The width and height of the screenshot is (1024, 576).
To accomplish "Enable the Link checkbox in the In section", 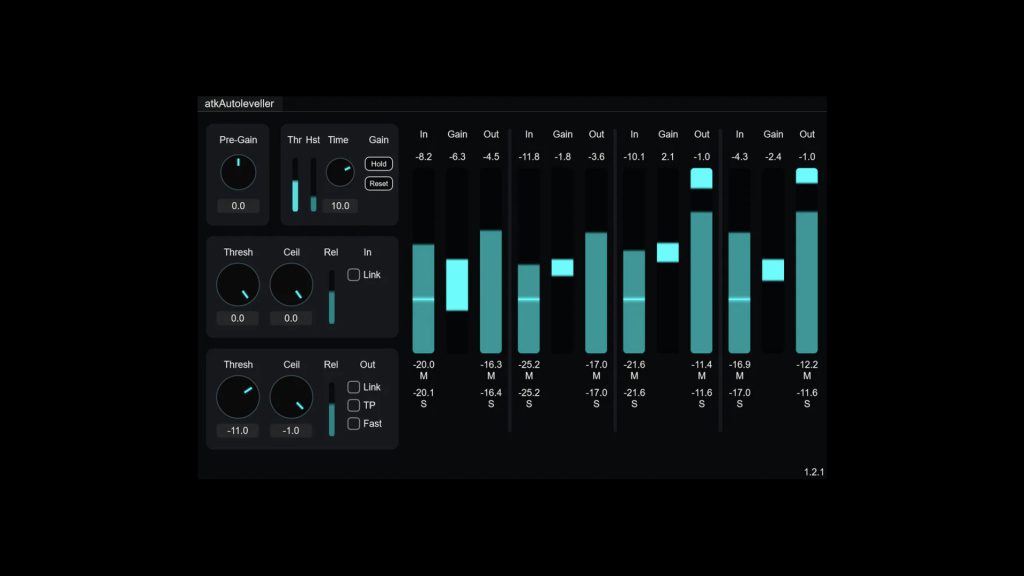I will pos(353,274).
